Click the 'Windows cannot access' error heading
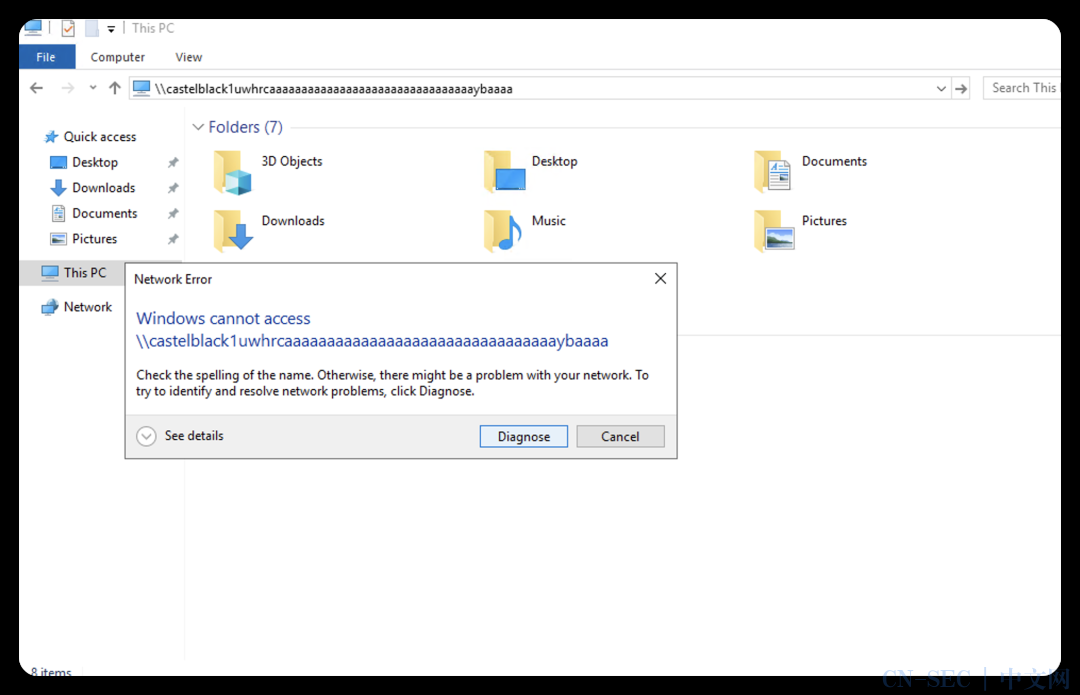This screenshot has height=695, width=1080. tap(223, 318)
